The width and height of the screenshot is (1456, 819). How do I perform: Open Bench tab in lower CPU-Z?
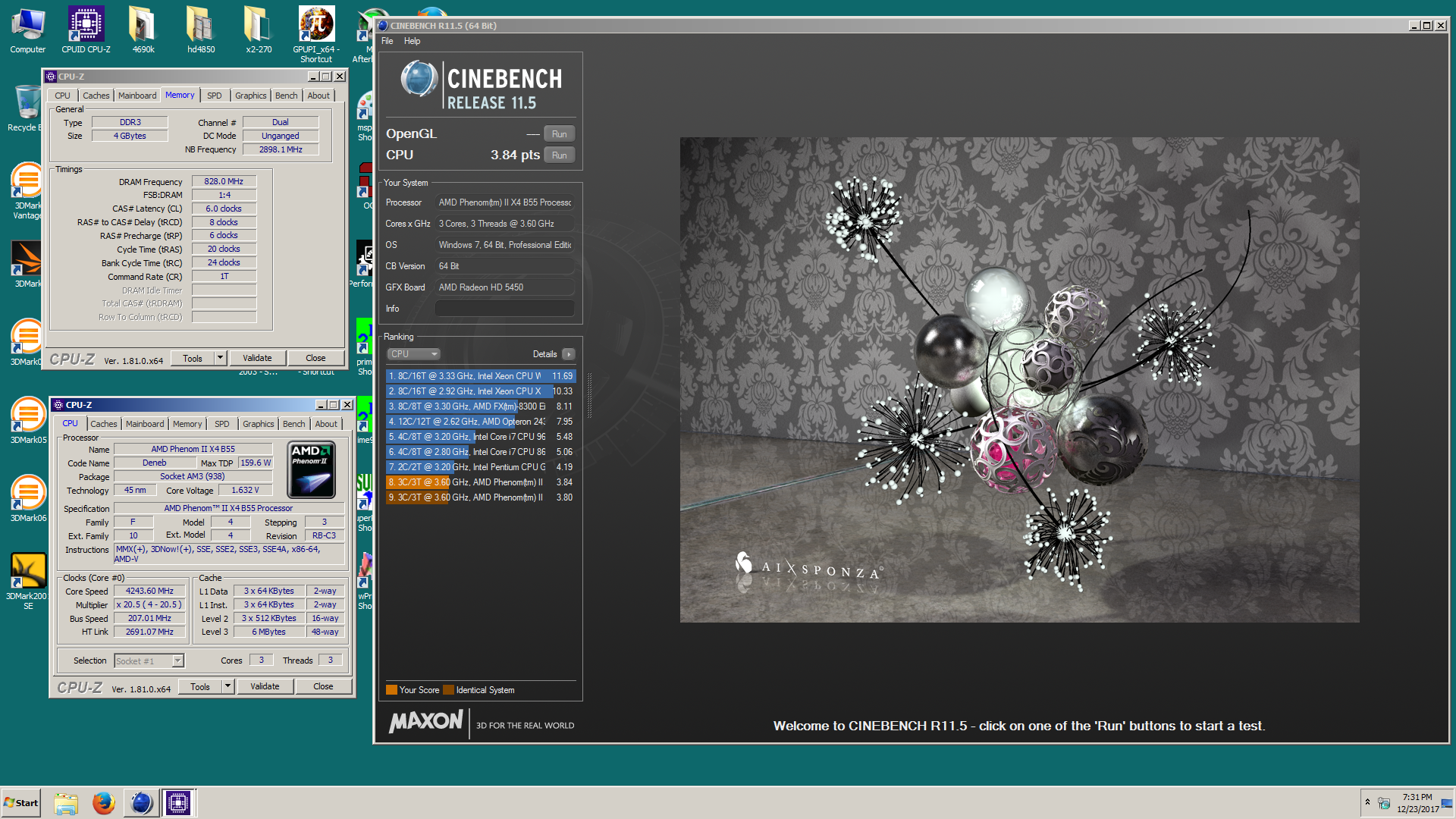tap(294, 424)
